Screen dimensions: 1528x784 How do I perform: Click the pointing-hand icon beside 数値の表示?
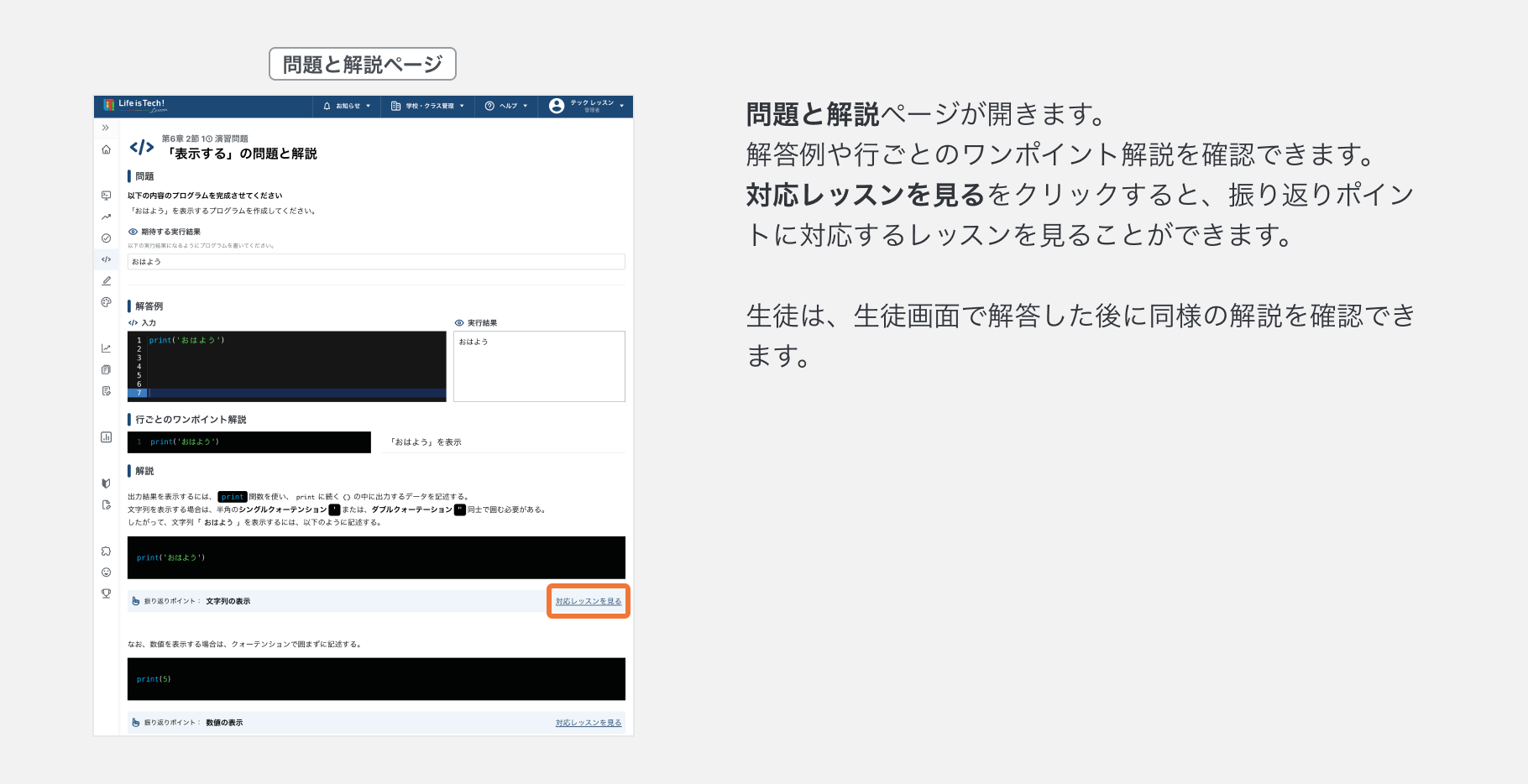tap(136, 723)
